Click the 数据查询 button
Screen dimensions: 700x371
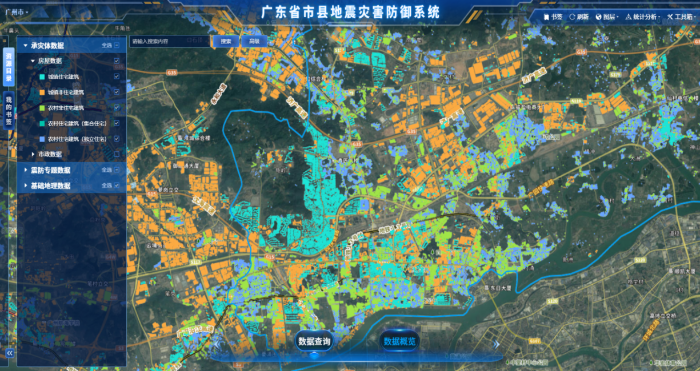coord(314,342)
